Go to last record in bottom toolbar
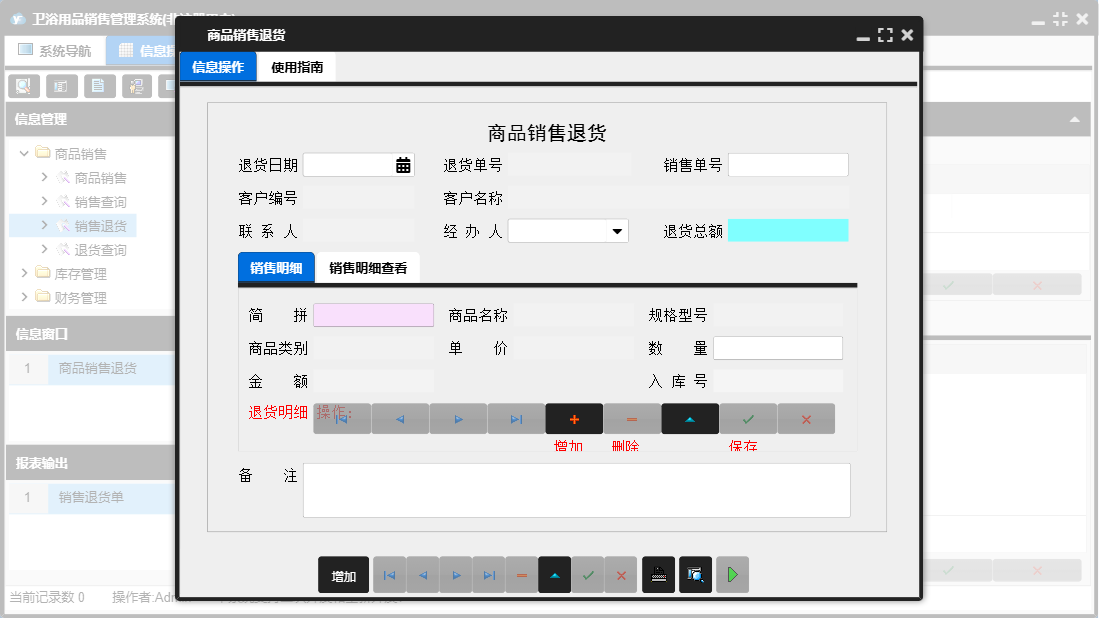Viewport: 1099px width, 618px height. (x=489, y=575)
